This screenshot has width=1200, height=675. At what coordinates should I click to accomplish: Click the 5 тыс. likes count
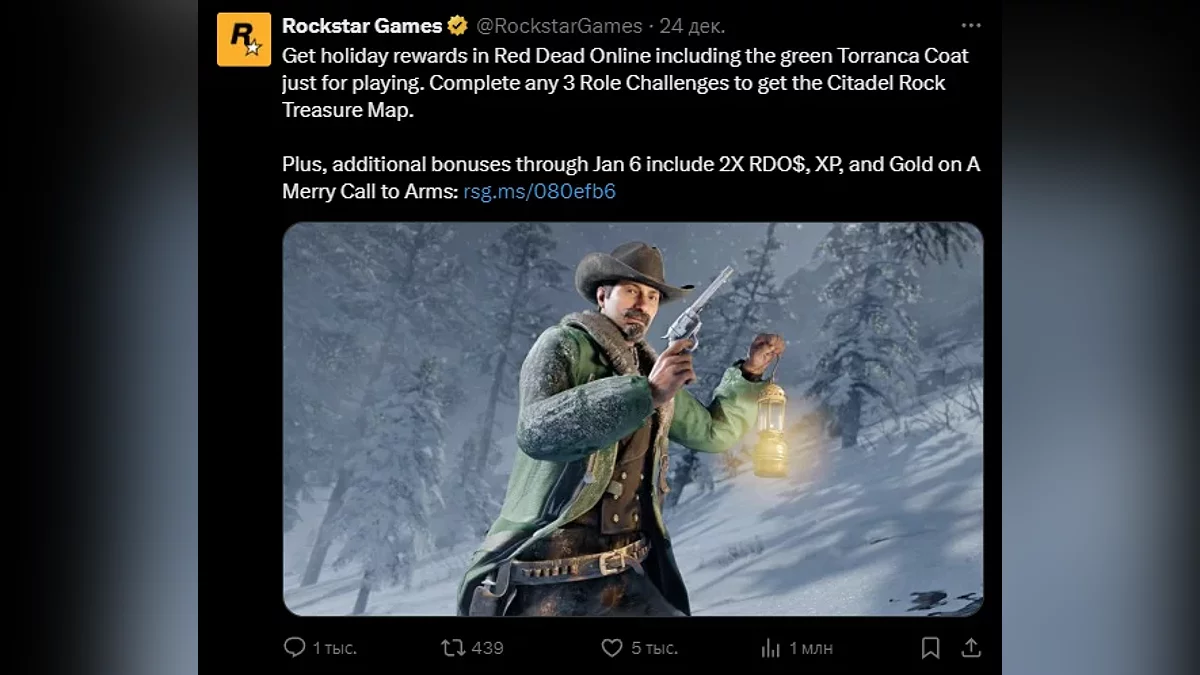coord(654,648)
